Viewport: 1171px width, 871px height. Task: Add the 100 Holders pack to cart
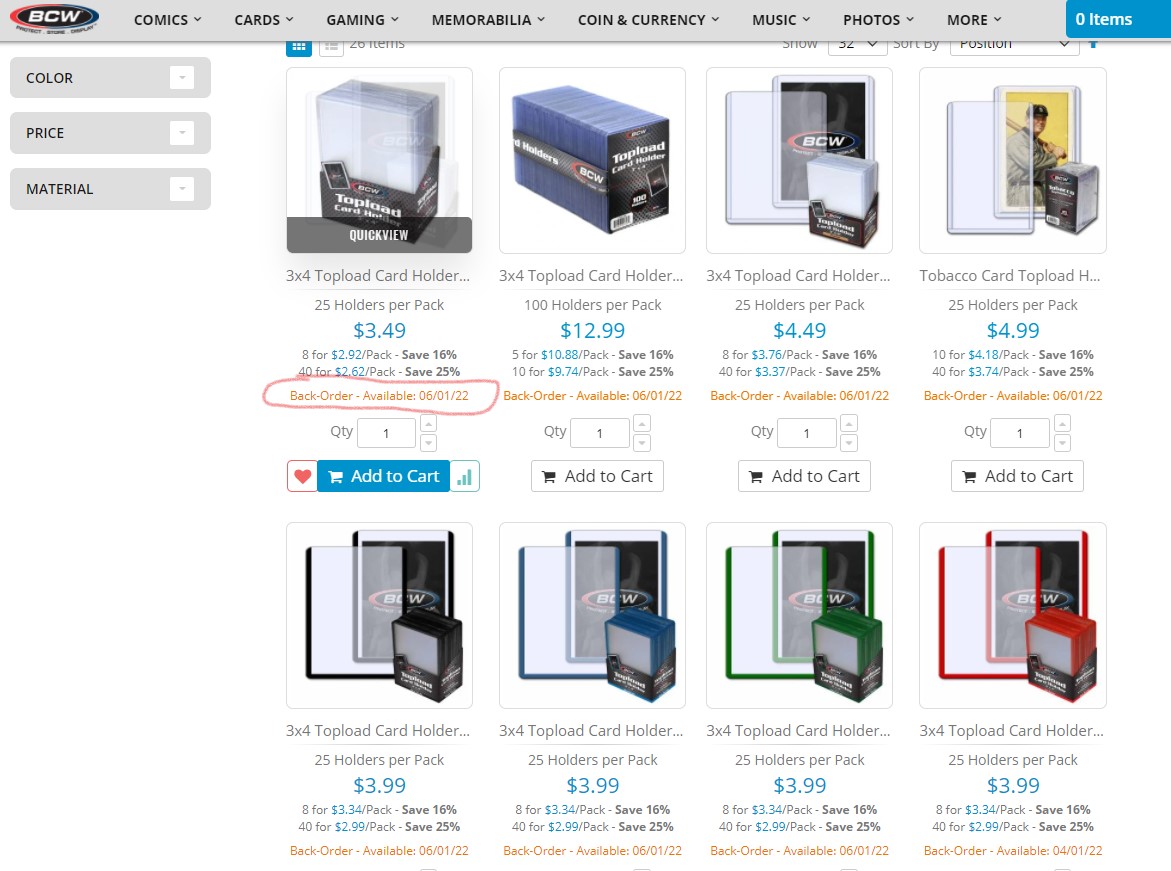pos(597,477)
